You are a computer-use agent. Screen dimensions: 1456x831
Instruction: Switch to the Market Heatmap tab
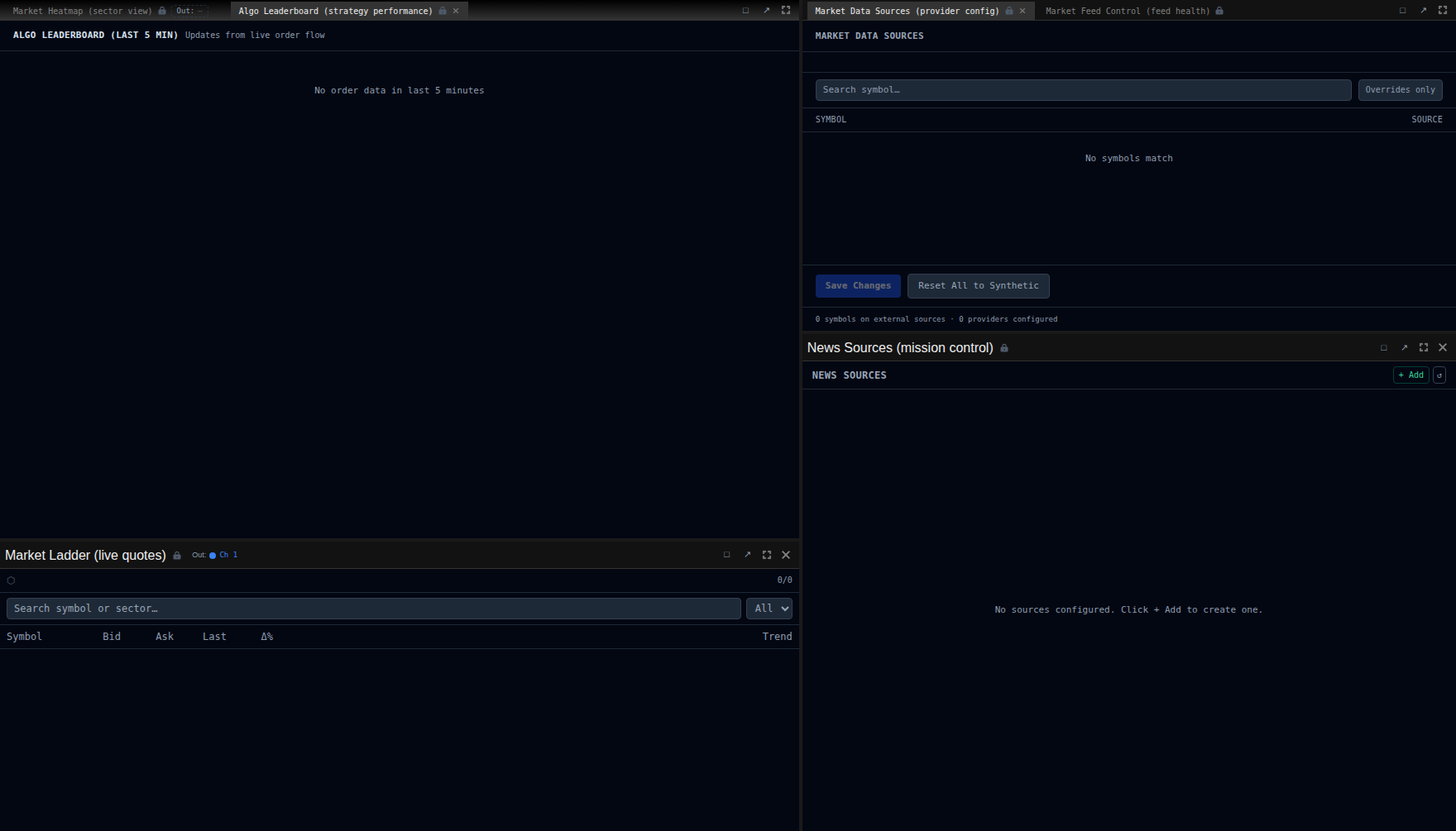tap(82, 11)
